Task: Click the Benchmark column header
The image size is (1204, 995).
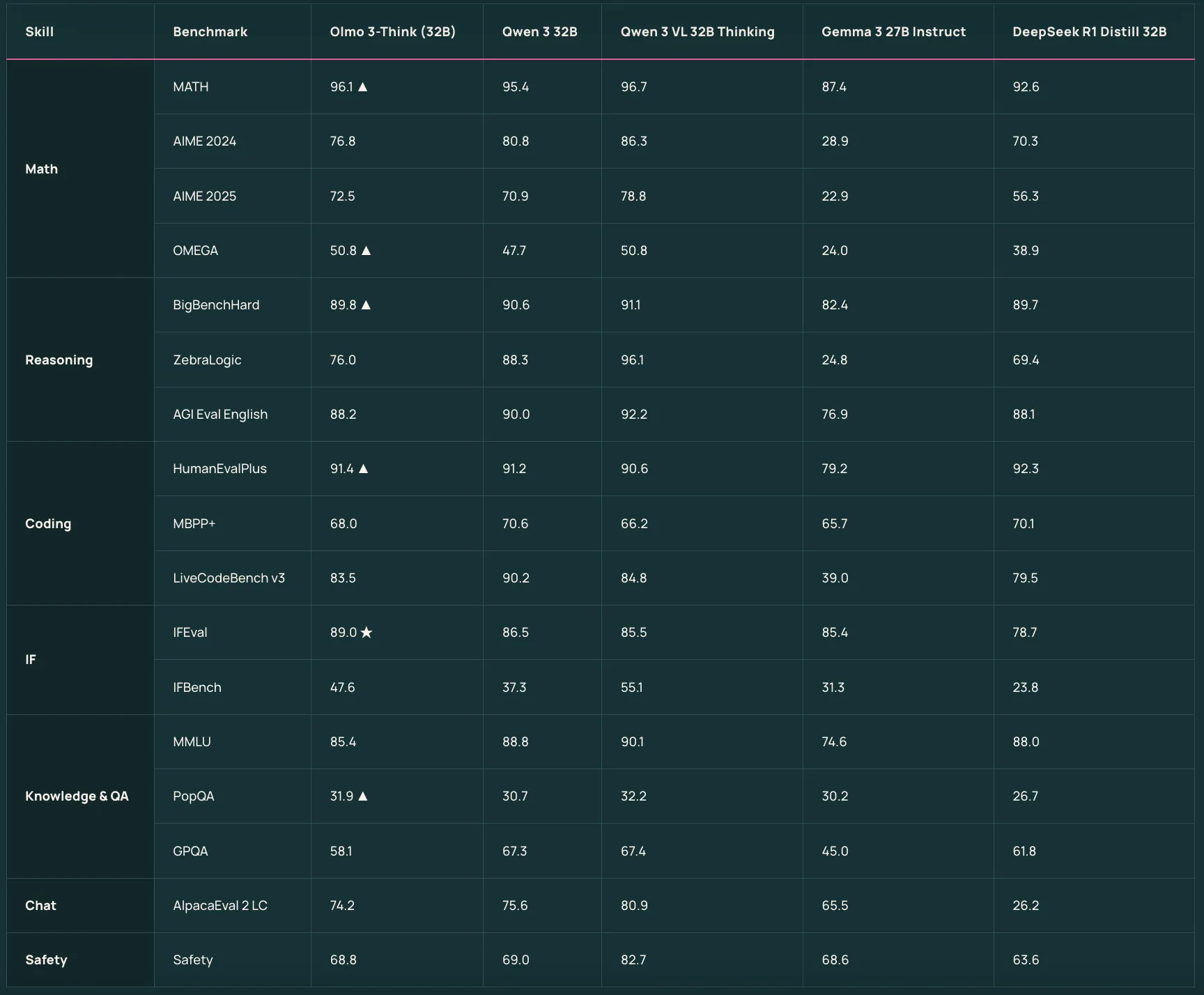Action: [x=210, y=32]
